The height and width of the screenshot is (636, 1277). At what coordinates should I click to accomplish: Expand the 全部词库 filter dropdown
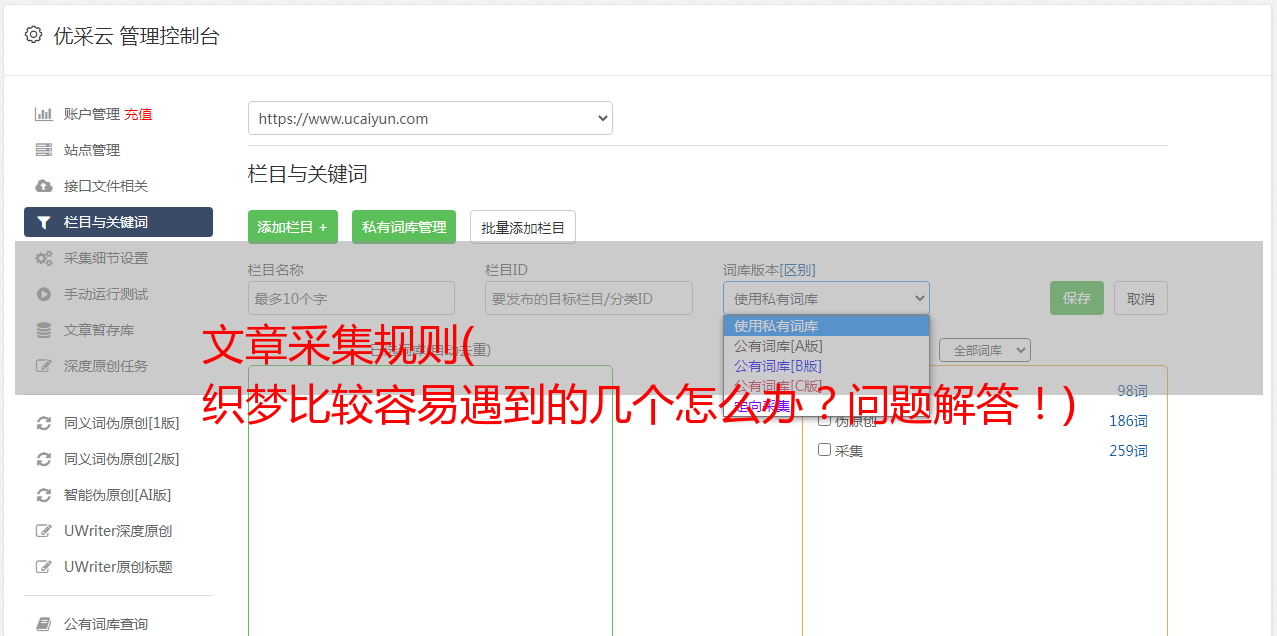[x=984, y=350]
